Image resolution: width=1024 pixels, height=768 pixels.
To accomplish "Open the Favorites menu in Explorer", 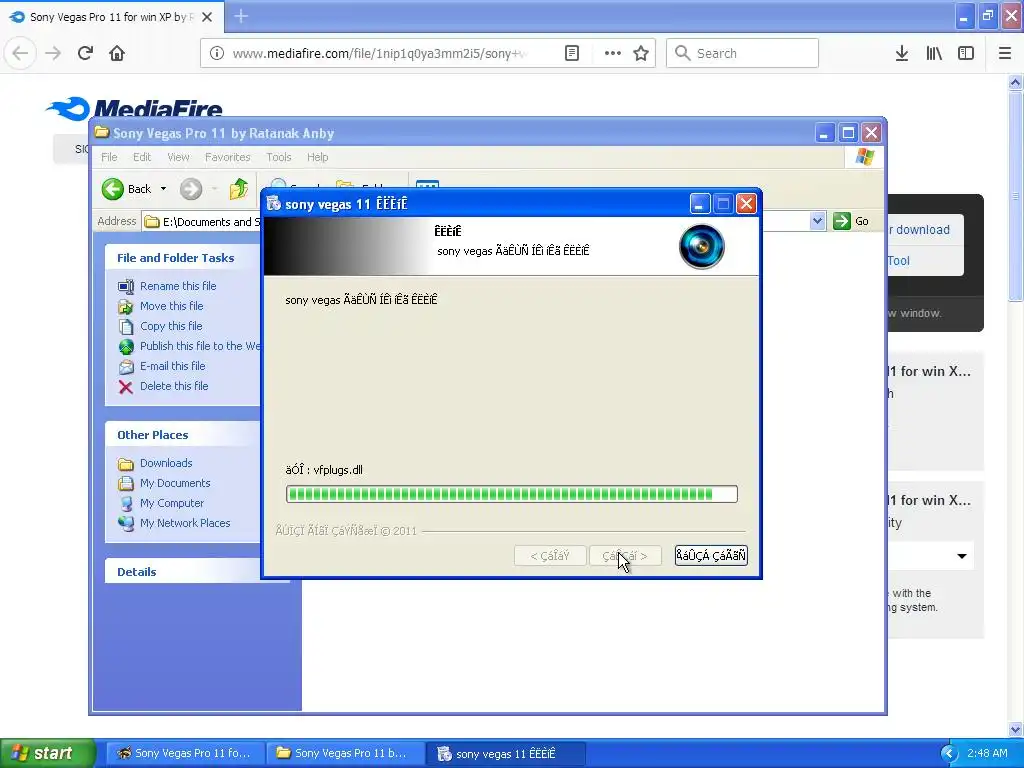I will click(227, 157).
